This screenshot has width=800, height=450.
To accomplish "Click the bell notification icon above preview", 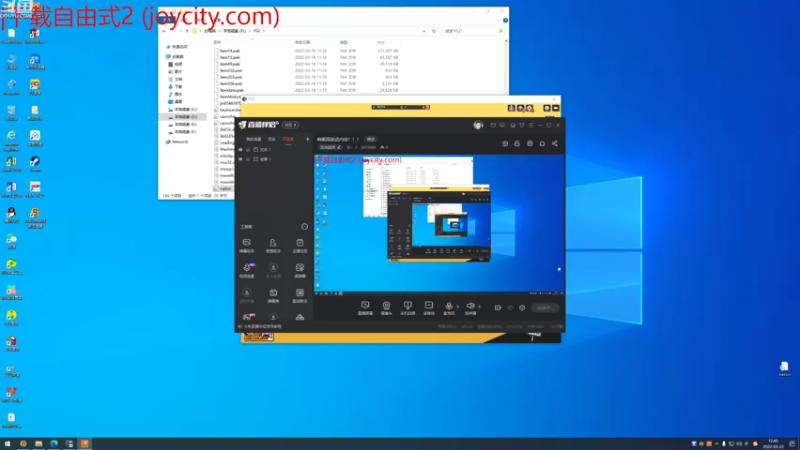I will [542, 143].
